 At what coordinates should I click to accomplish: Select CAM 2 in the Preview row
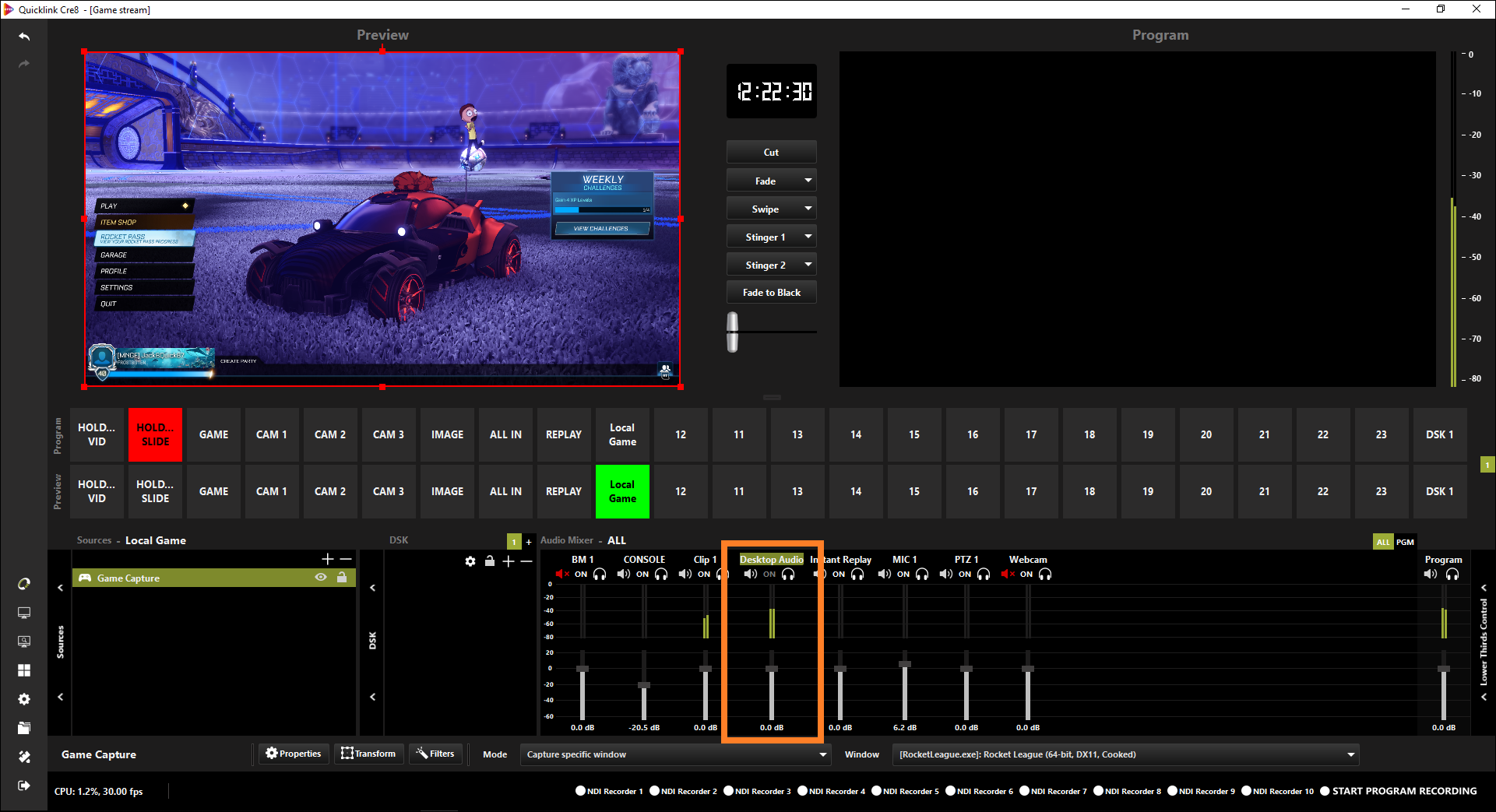(x=330, y=491)
